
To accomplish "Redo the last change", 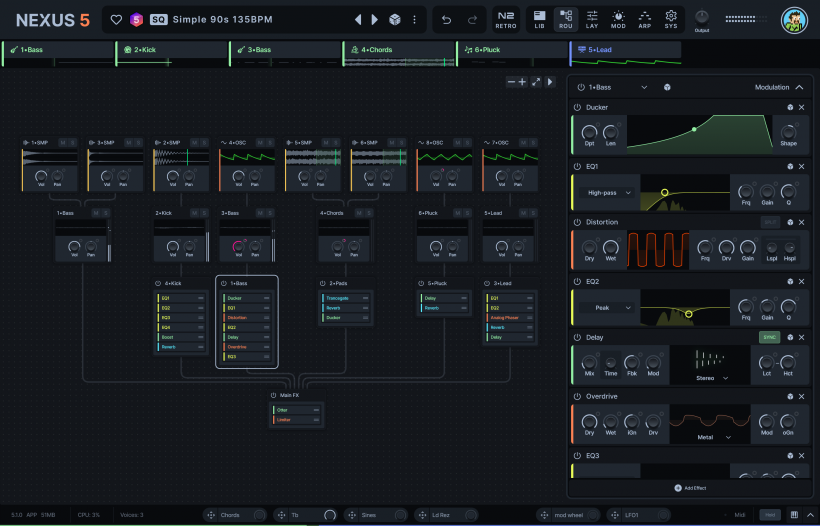I will click(472, 20).
